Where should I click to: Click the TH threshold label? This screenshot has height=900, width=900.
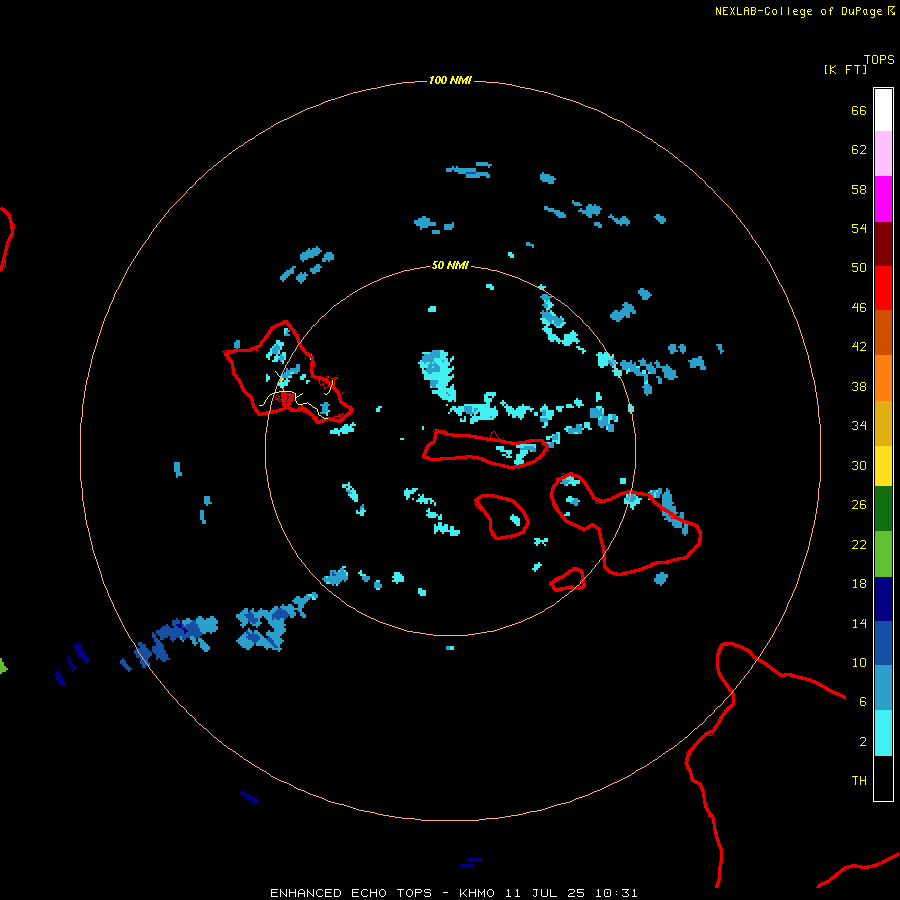(x=859, y=781)
